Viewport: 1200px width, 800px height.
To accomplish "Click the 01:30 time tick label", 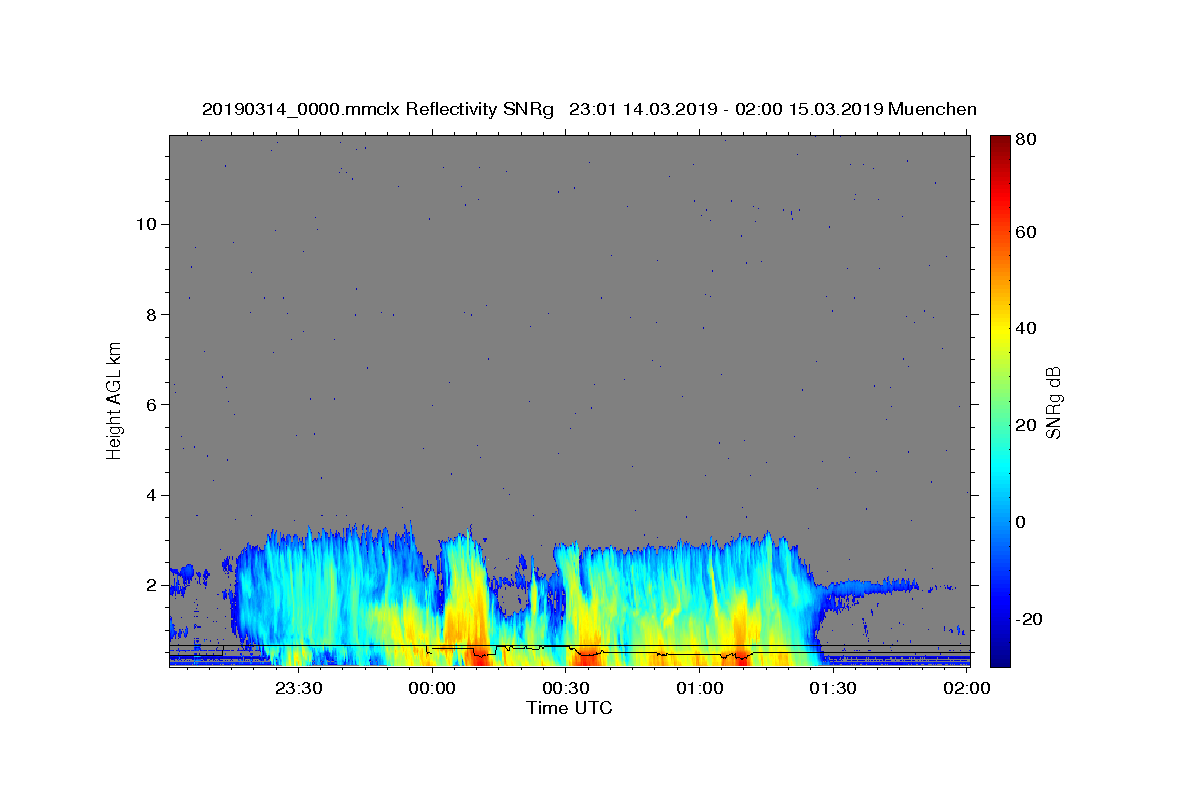I will (x=832, y=688).
